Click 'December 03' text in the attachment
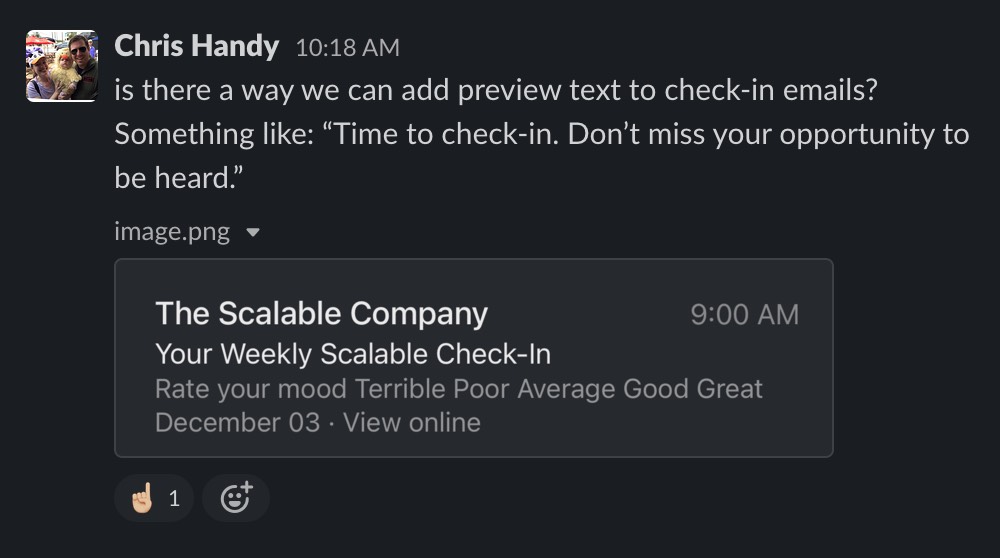1000x558 pixels. pos(237,422)
